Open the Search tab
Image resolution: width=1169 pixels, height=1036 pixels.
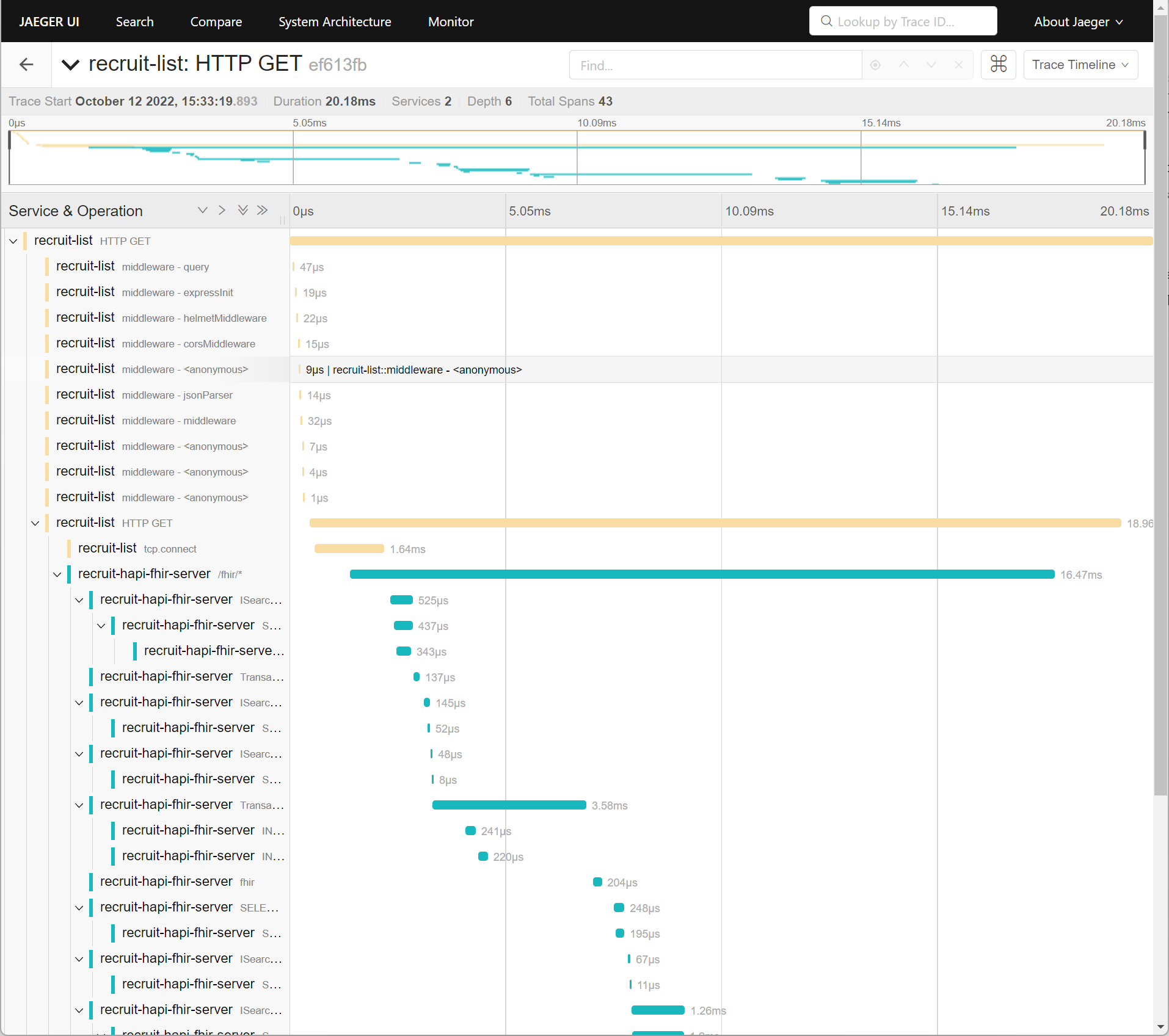point(135,22)
